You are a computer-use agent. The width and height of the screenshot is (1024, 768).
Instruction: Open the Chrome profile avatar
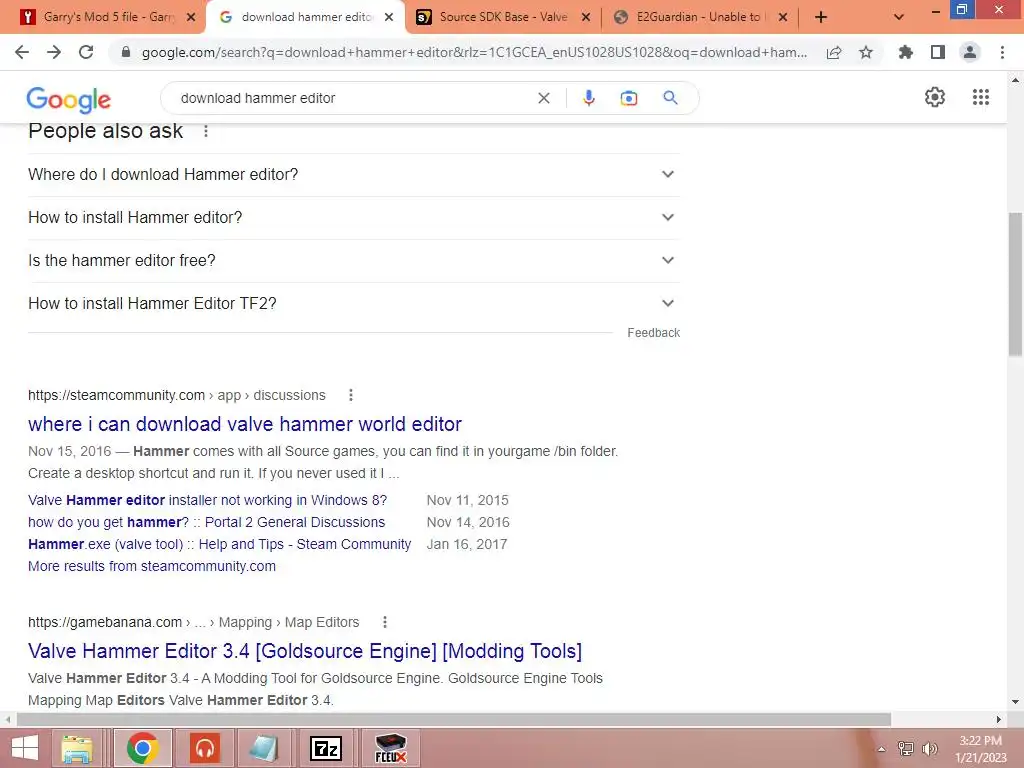[970, 52]
